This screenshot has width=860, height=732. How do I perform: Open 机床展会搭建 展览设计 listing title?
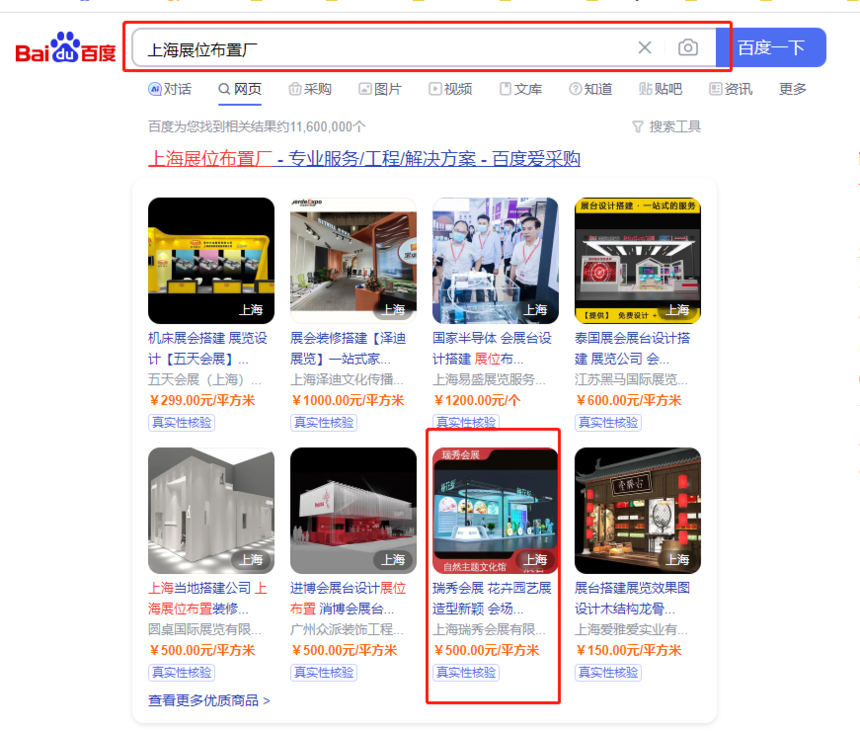point(208,348)
